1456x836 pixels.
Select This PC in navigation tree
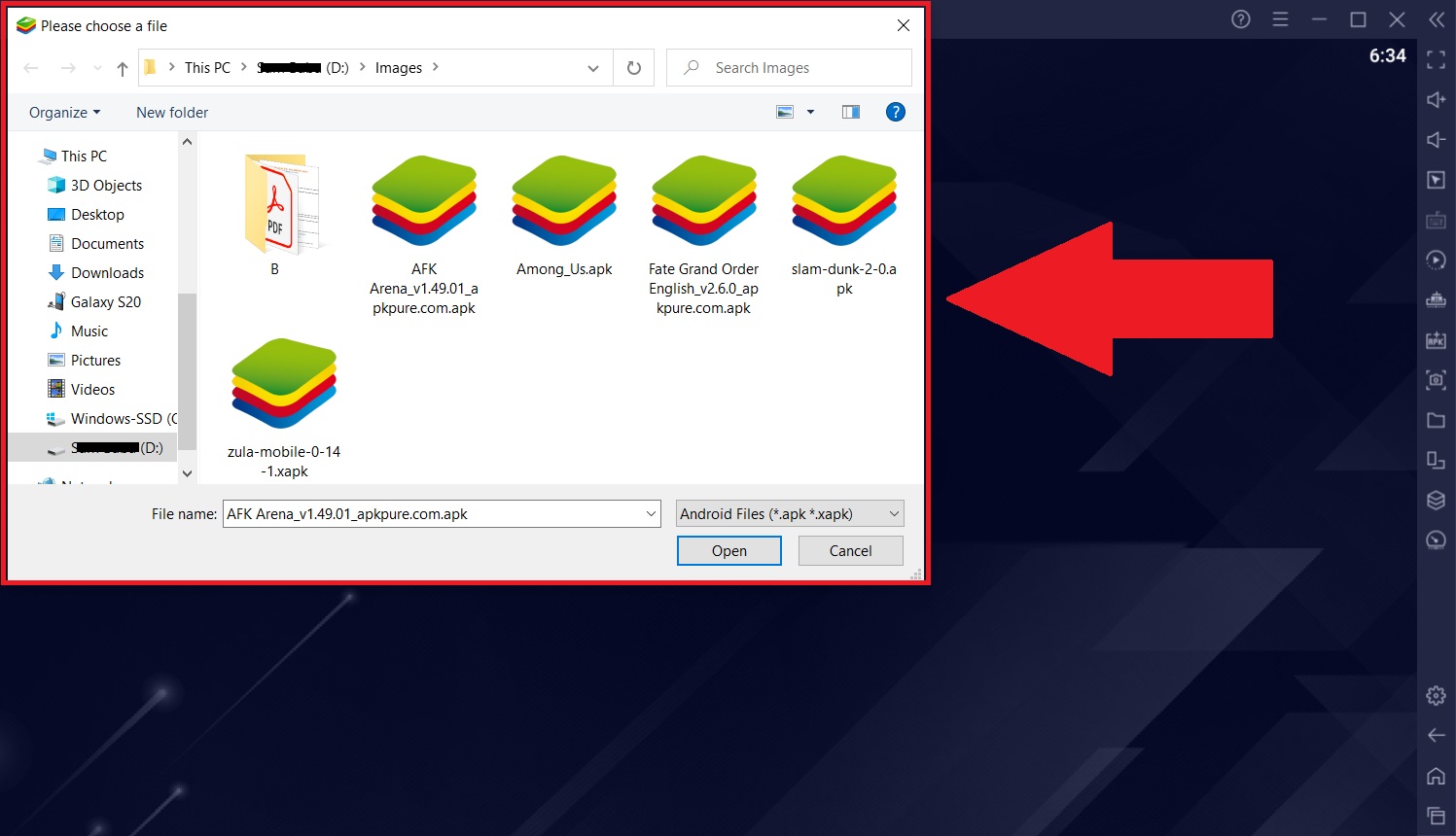84,157
